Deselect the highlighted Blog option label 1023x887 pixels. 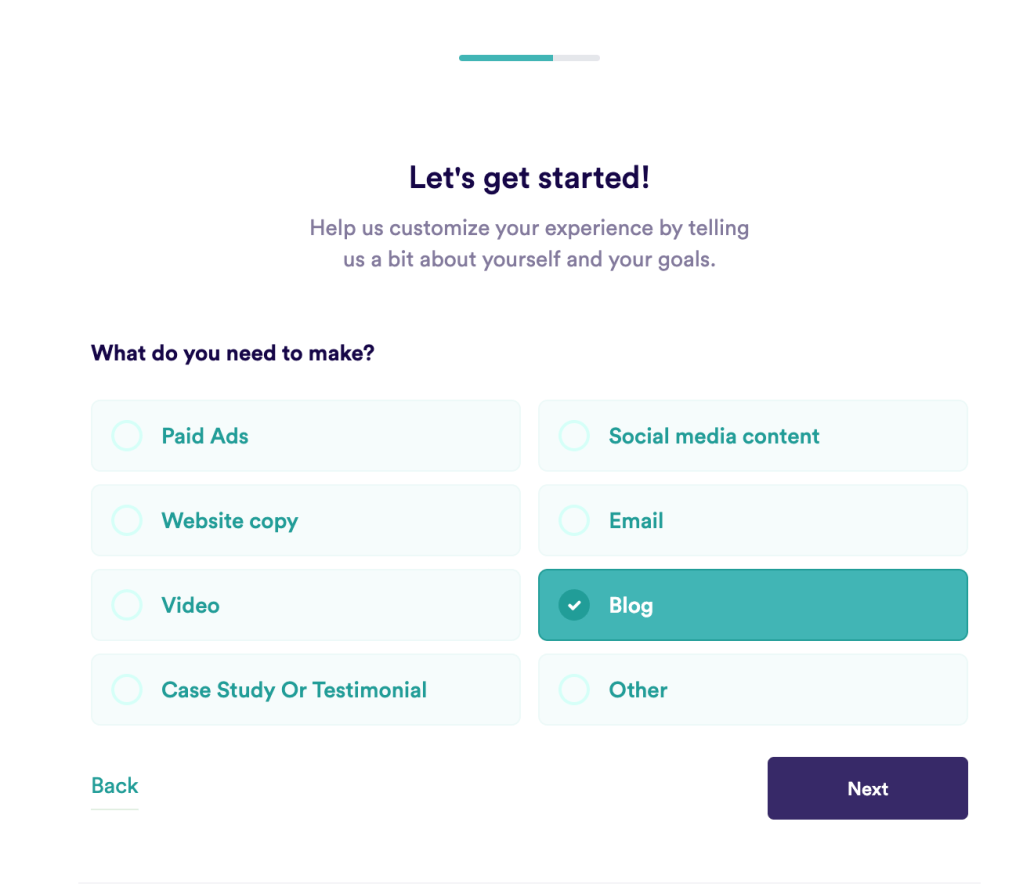631,605
